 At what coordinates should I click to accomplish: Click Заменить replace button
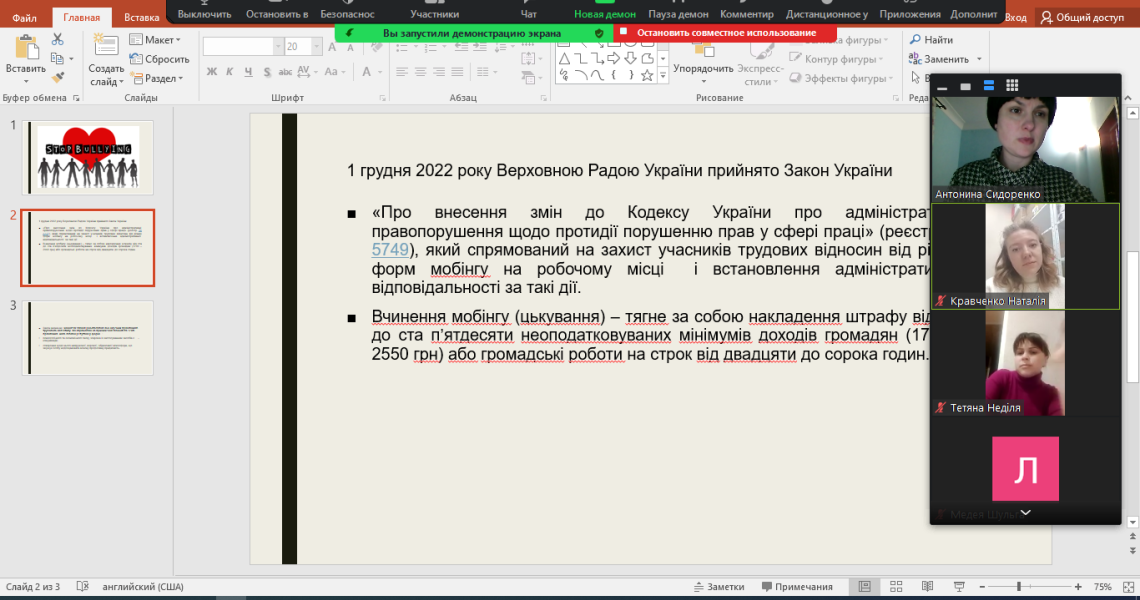pyautogui.click(x=945, y=59)
